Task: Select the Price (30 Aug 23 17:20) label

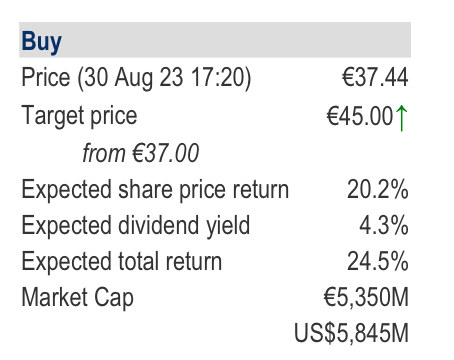Action: (136, 78)
